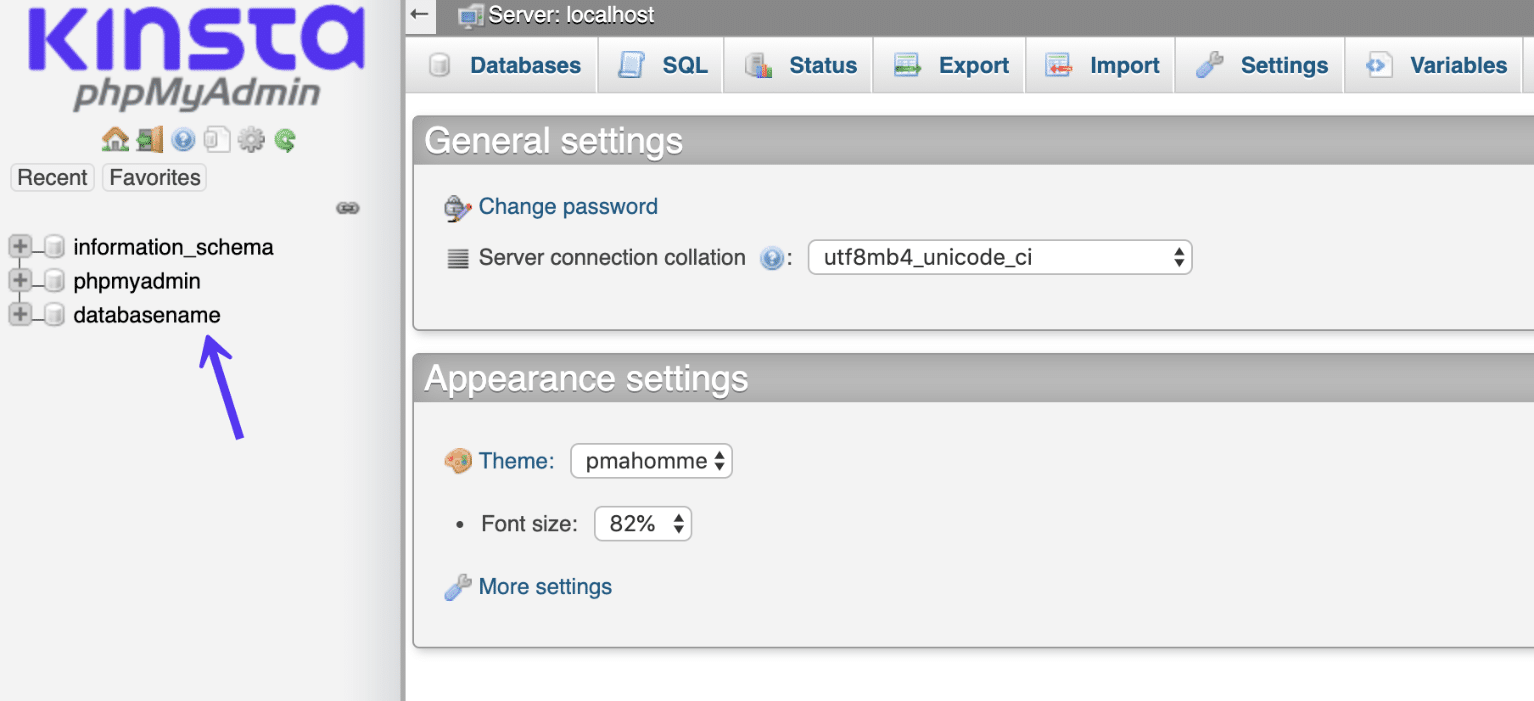Open phpMyAdmin documentation via question mark icon
The image size is (1534, 701).
183,139
